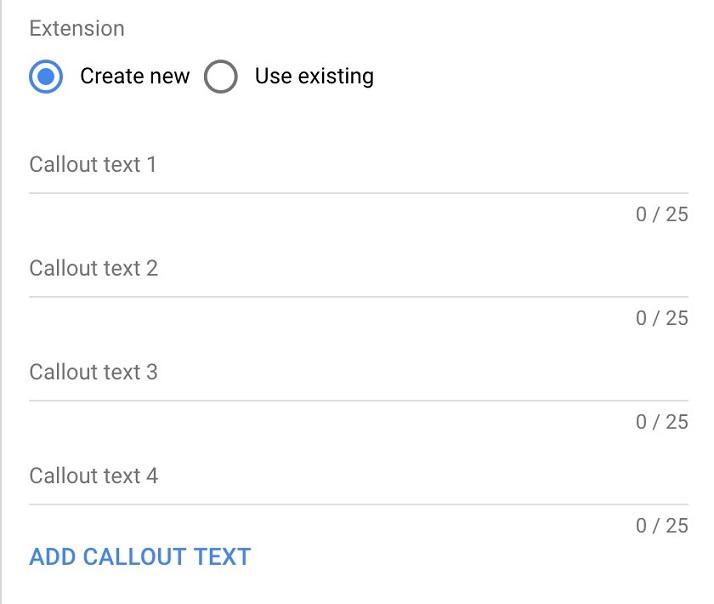The width and height of the screenshot is (714, 604).
Task: Click the 0 / 25 counter below Callout text 3
Action: click(661, 422)
